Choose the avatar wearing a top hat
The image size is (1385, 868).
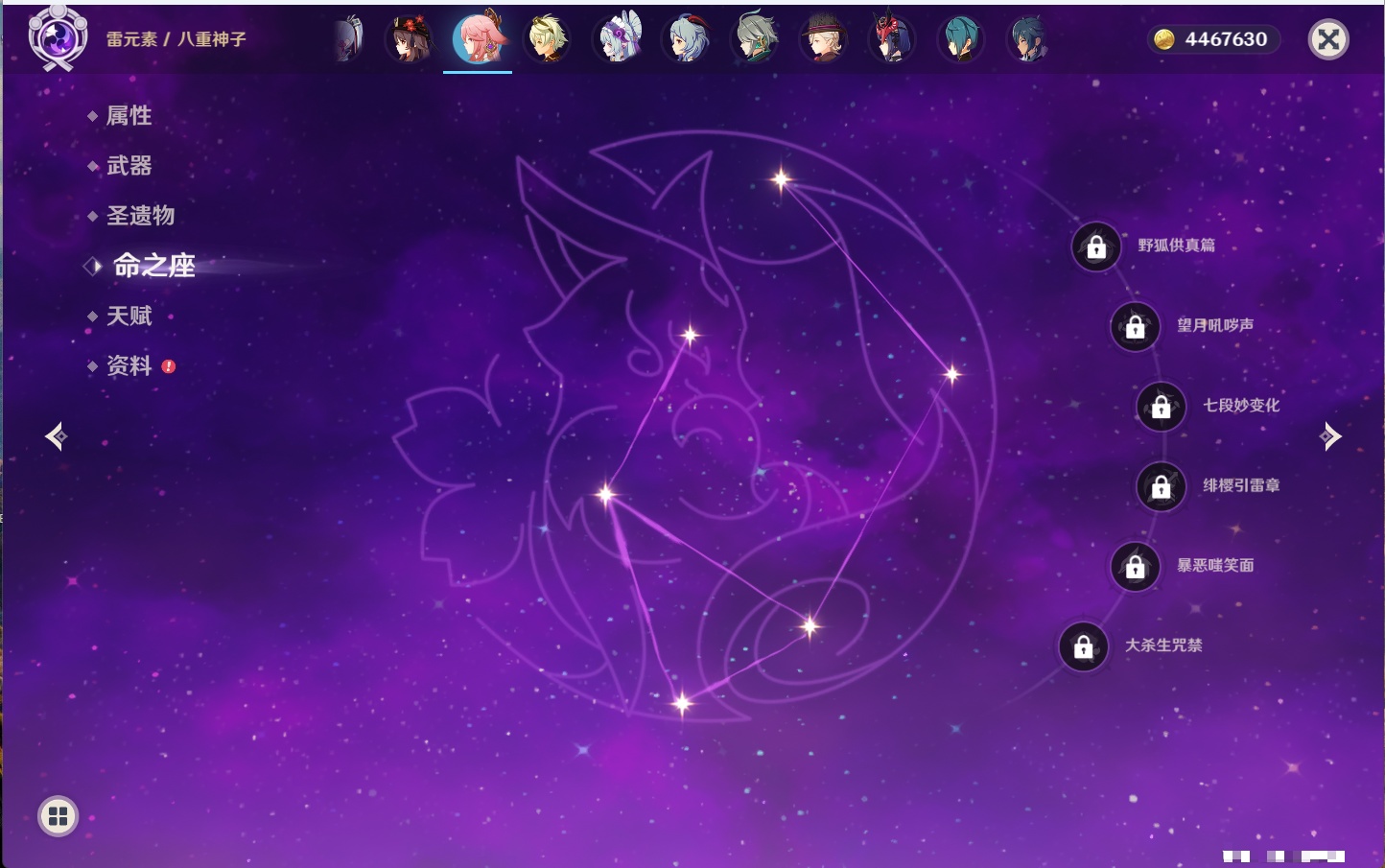pos(823,39)
